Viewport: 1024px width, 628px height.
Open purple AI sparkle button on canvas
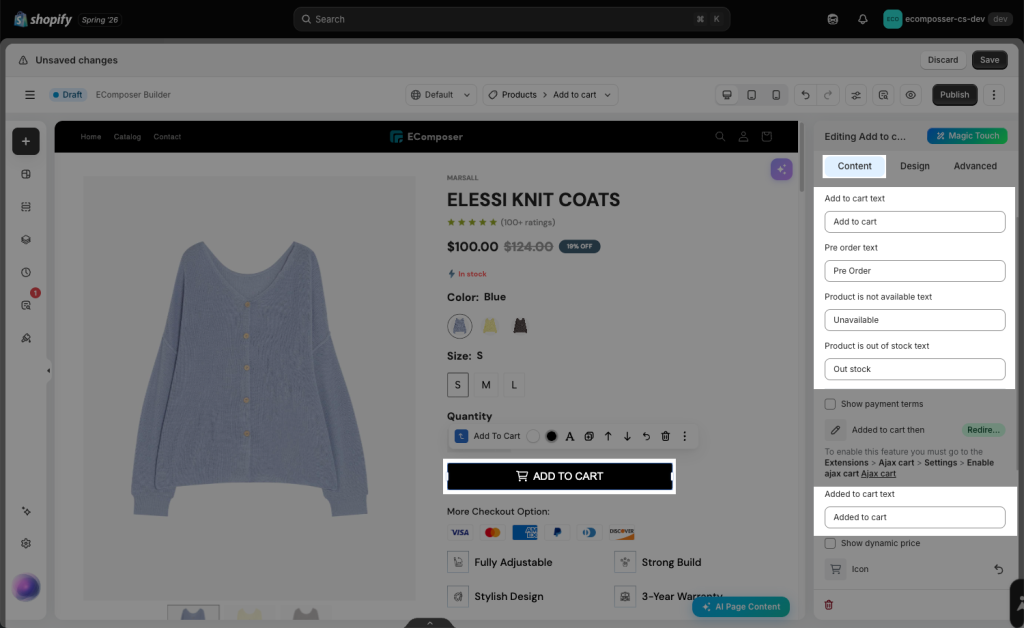pyautogui.click(x=781, y=169)
